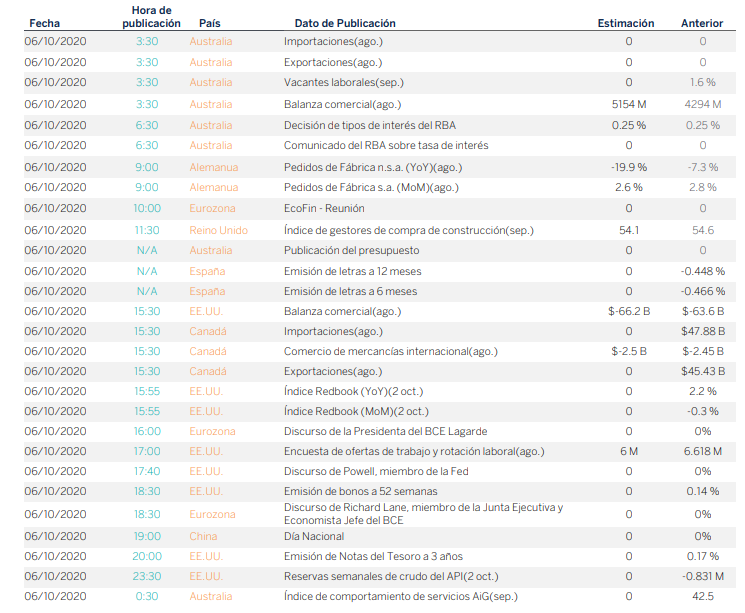The height and width of the screenshot is (613, 745).
Task: Click the China country cell
Action: [203, 536]
